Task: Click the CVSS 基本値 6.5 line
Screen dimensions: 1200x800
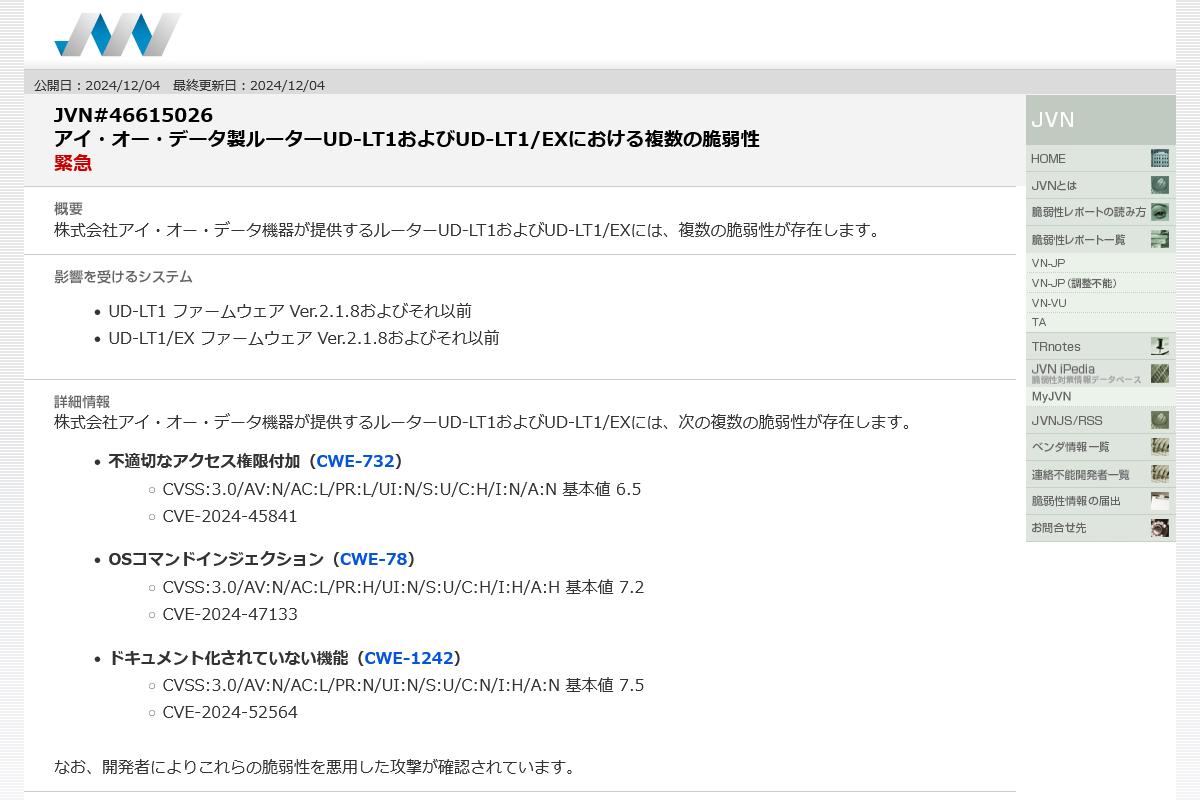Action: click(x=402, y=489)
